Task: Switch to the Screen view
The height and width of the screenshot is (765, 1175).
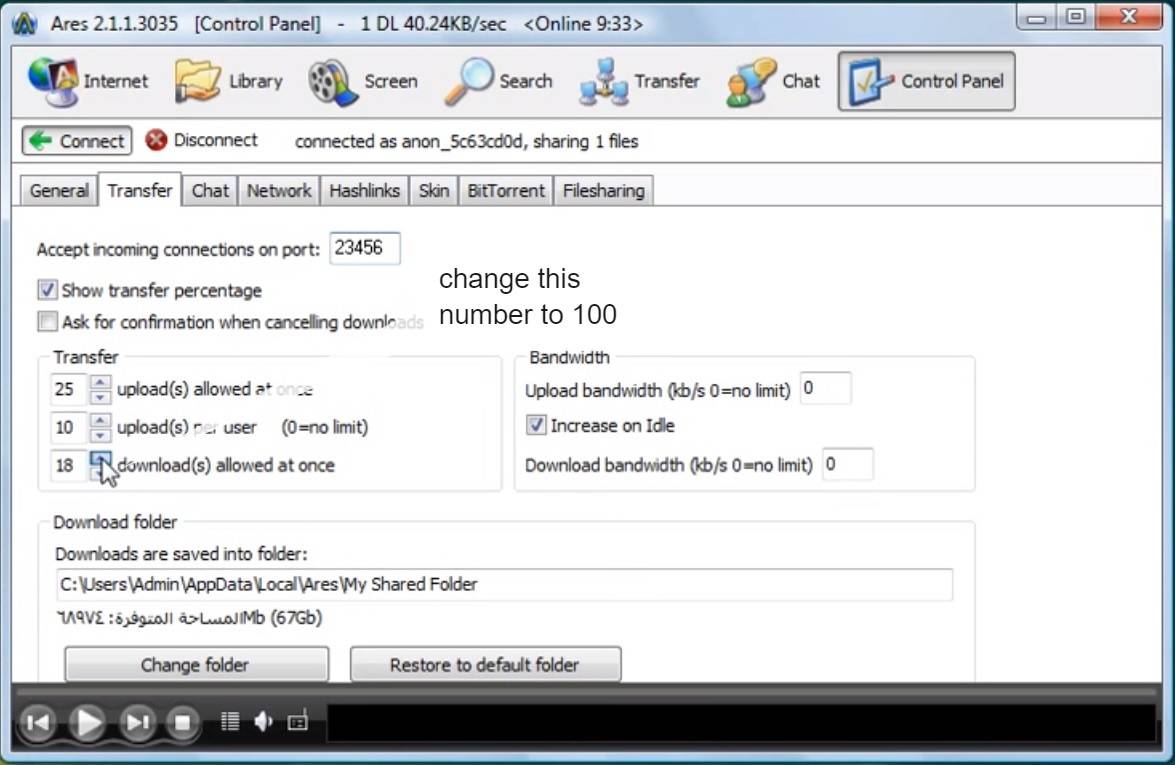Action: tap(363, 81)
